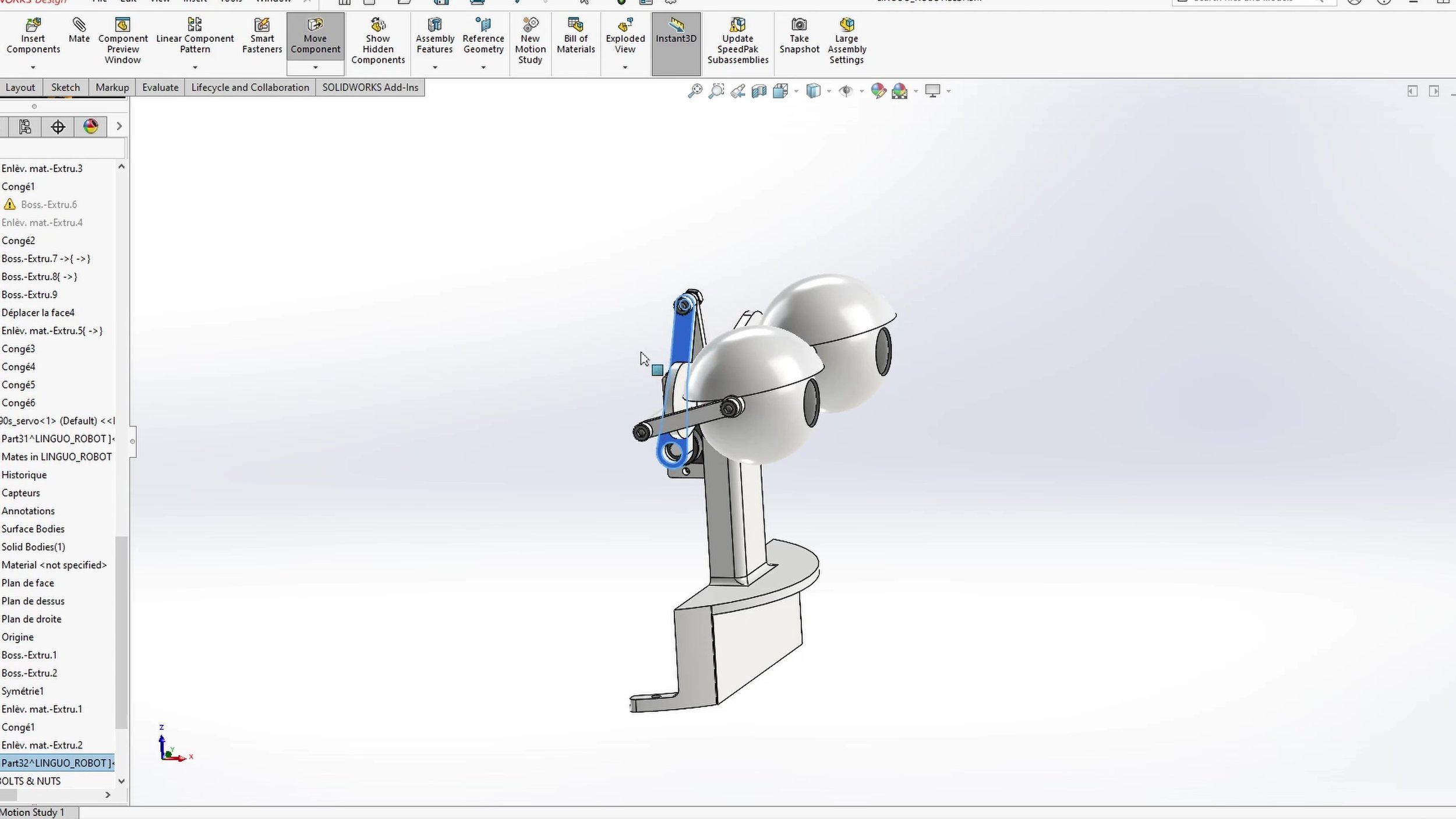Open the Evaluate tab
The height and width of the screenshot is (819, 1456).
click(160, 87)
